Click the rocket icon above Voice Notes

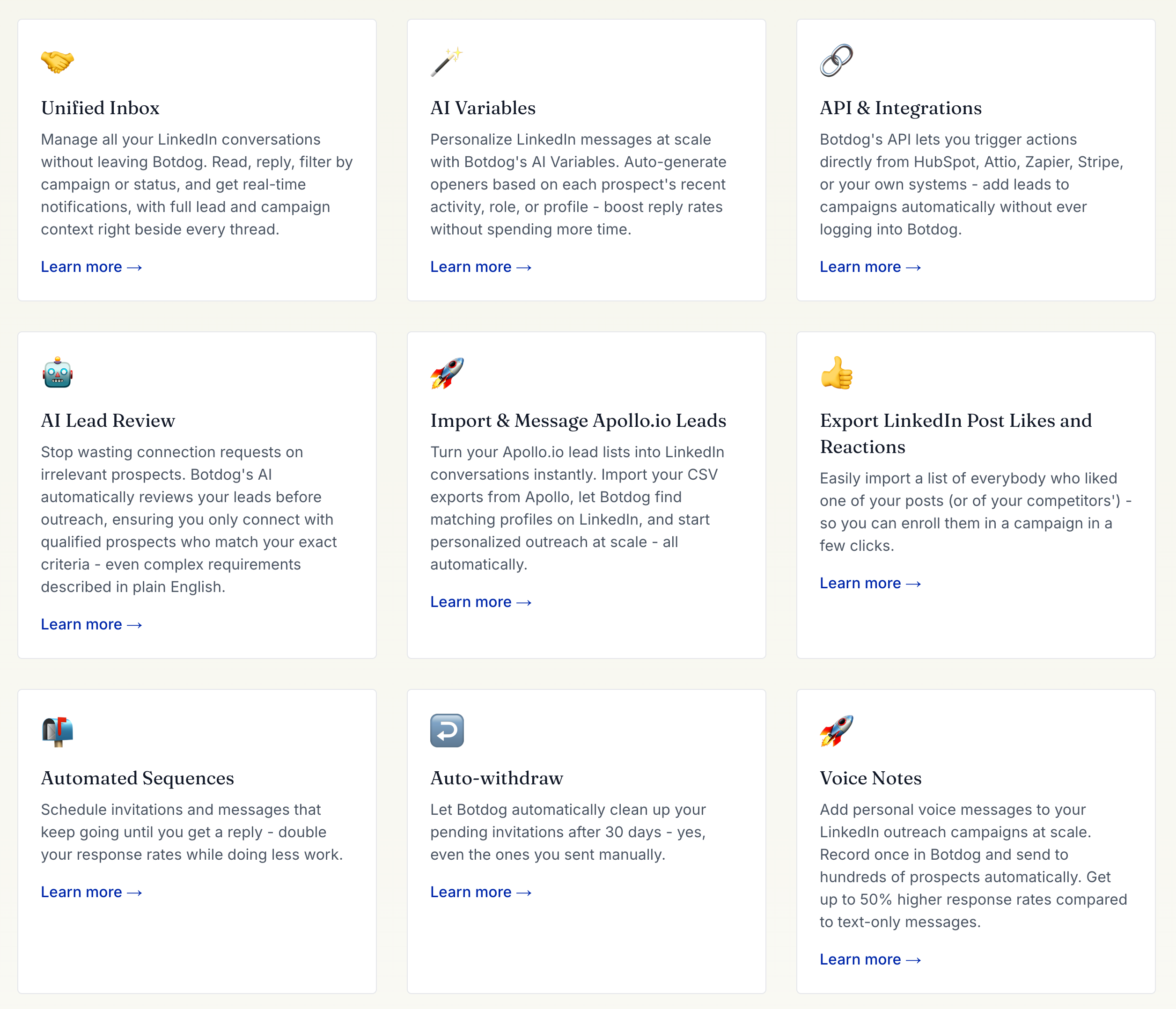point(836,731)
